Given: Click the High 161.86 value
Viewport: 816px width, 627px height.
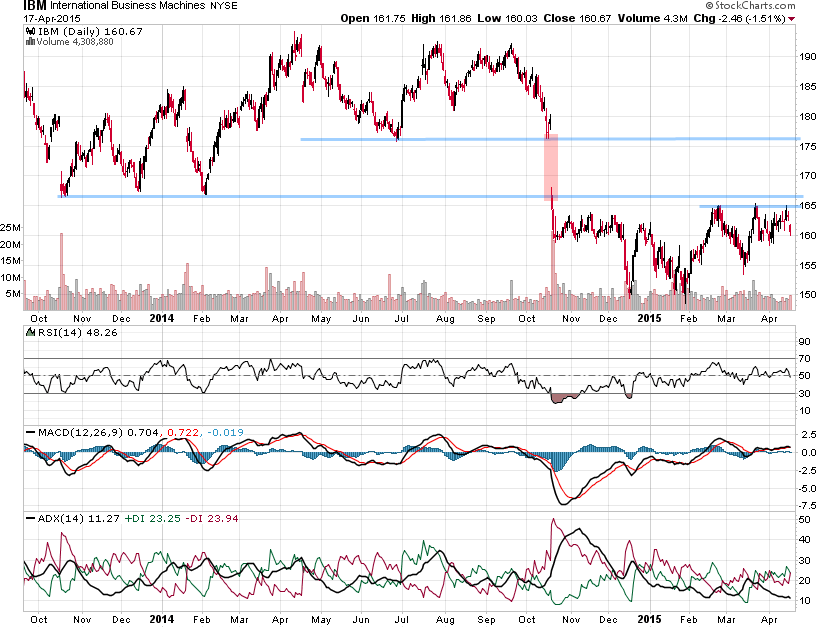Looking at the screenshot, I should 441,18.
